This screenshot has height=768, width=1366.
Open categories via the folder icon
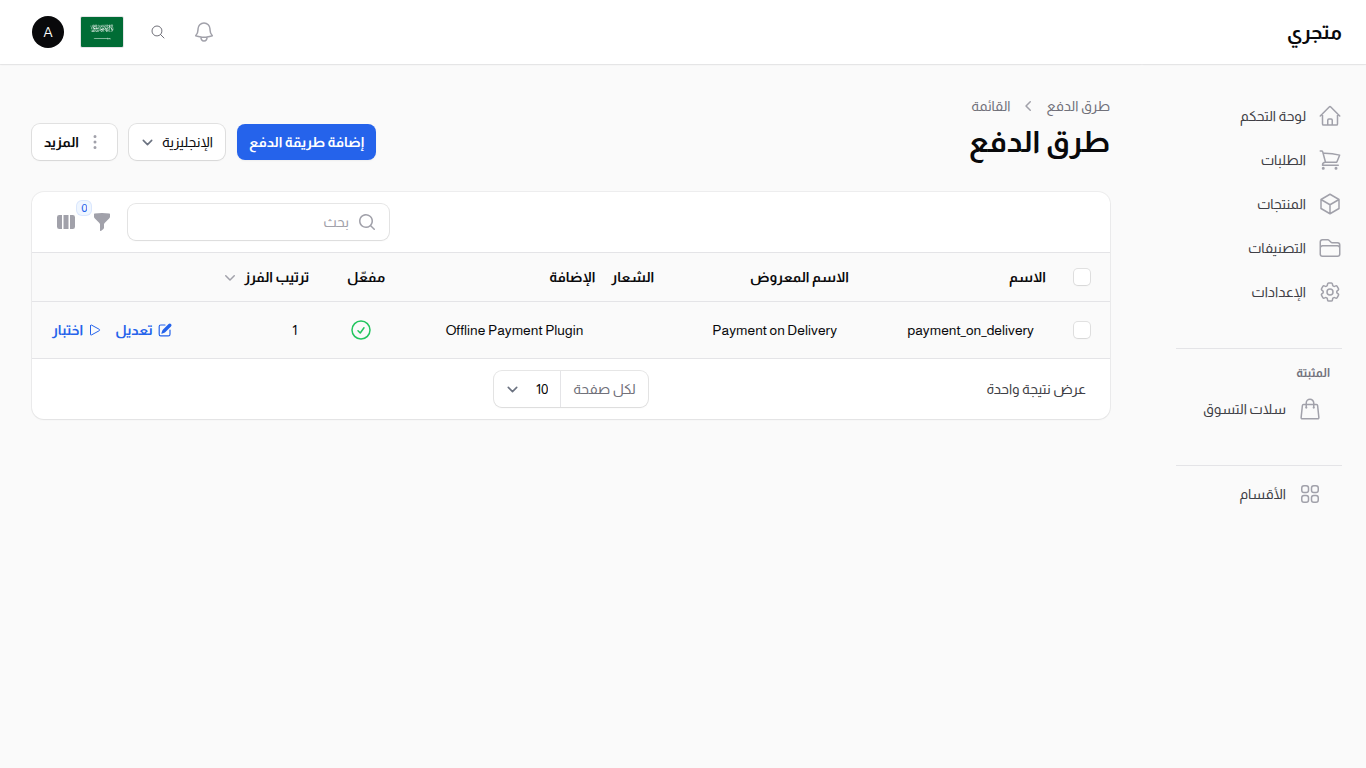(x=1330, y=248)
